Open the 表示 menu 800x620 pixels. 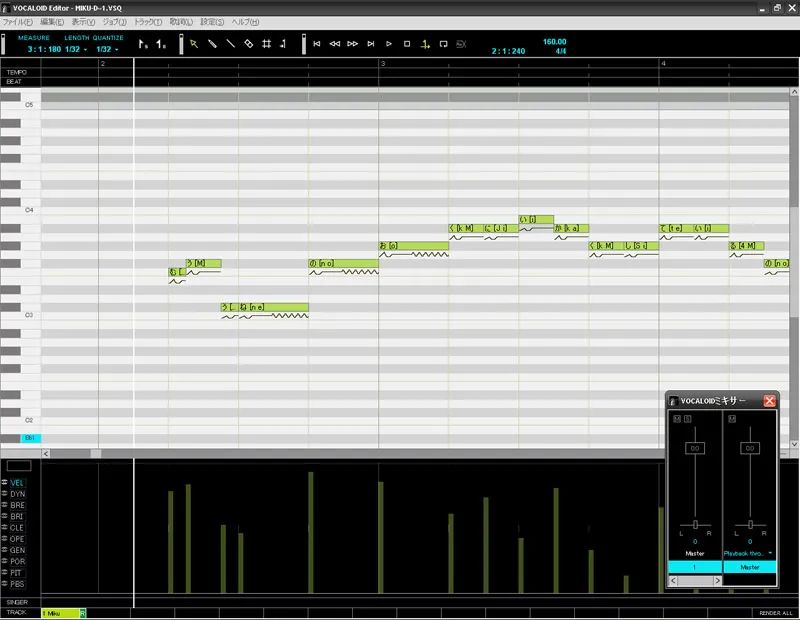(x=83, y=22)
